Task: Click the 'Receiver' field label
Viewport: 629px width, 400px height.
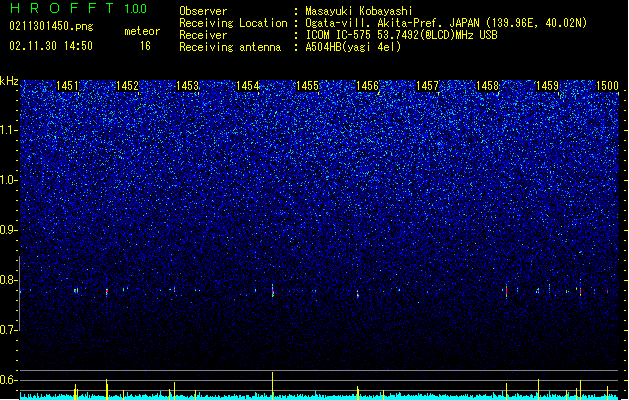Action: click(x=203, y=35)
